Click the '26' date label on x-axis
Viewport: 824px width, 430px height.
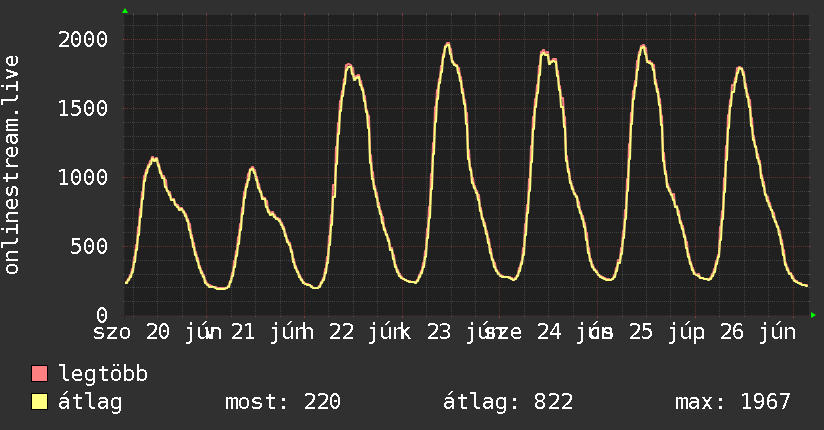point(732,332)
